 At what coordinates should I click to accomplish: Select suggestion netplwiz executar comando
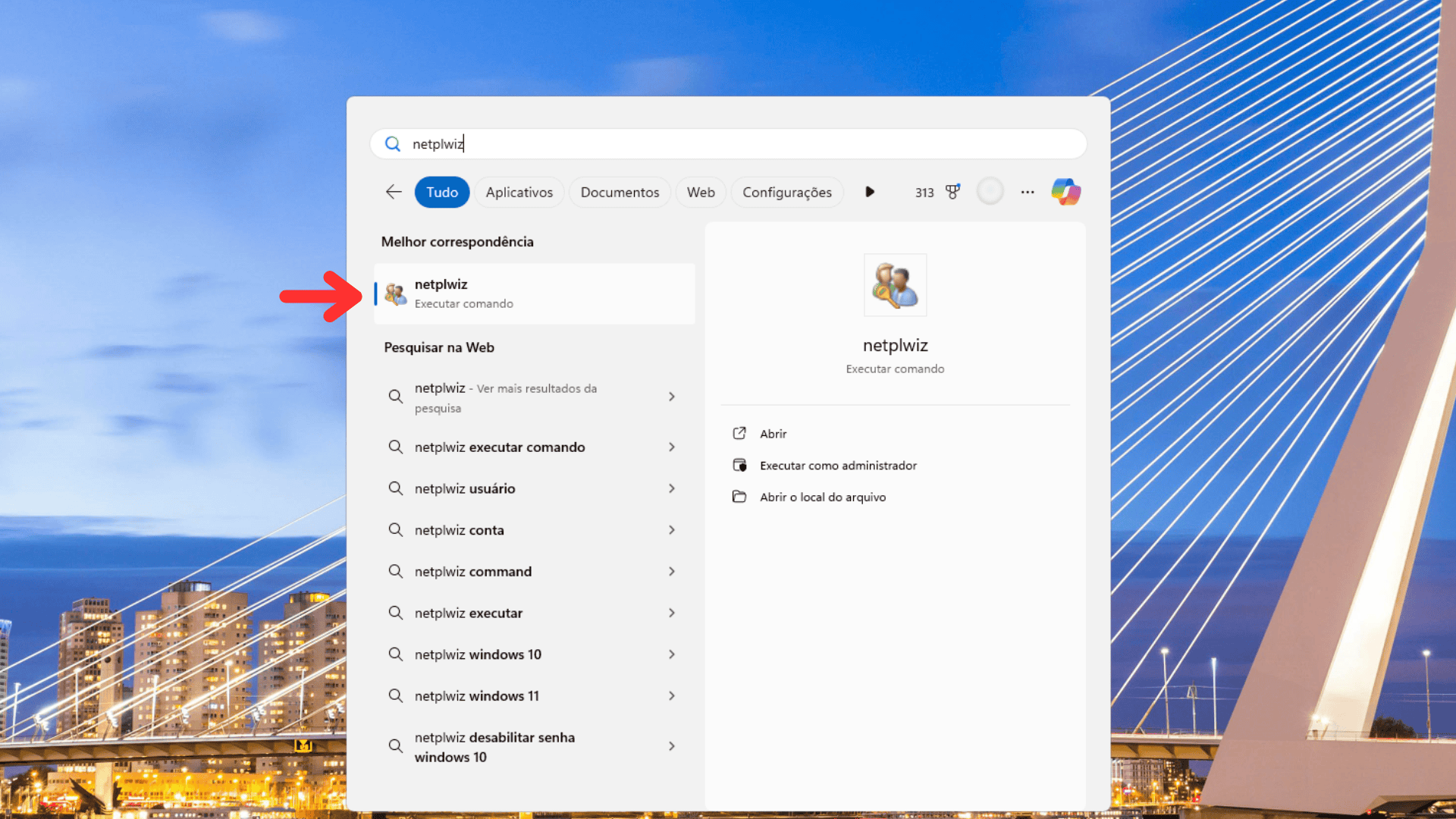[x=535, y=447]
